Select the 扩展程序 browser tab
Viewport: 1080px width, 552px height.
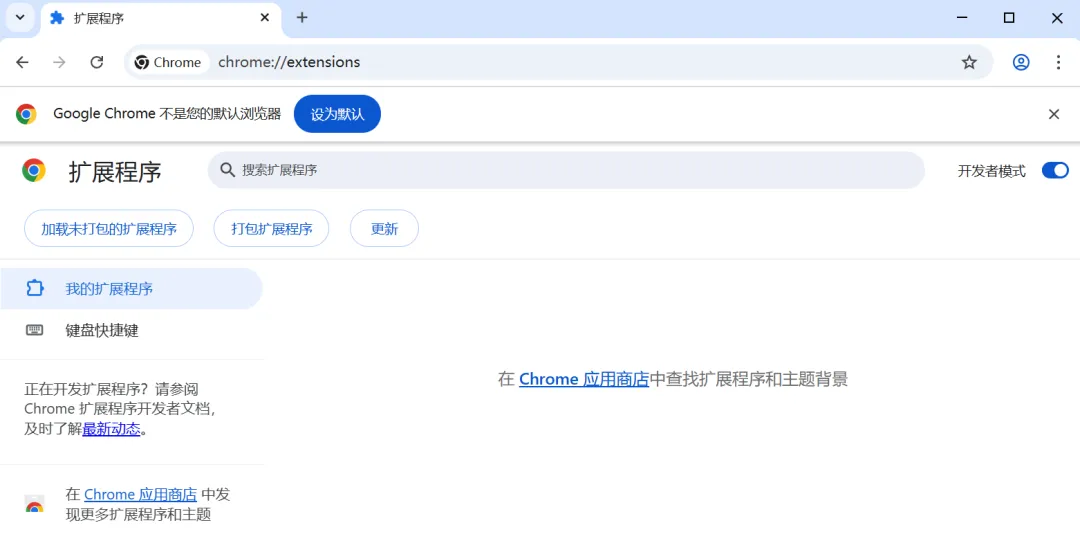point(161,19)
